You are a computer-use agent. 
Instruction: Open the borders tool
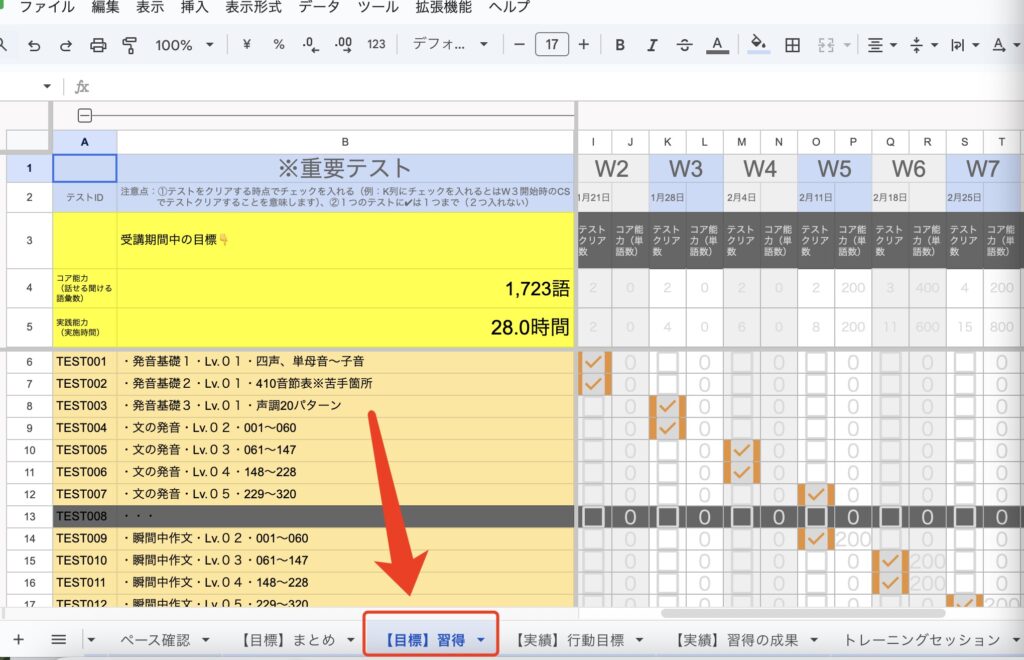click(792, 45)
